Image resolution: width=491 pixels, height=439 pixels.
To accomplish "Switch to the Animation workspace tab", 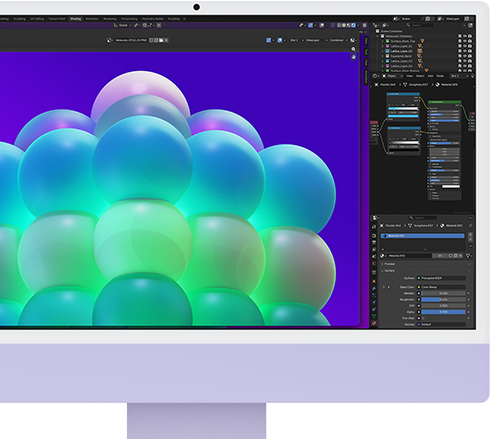I will click(x=92, y=19).
